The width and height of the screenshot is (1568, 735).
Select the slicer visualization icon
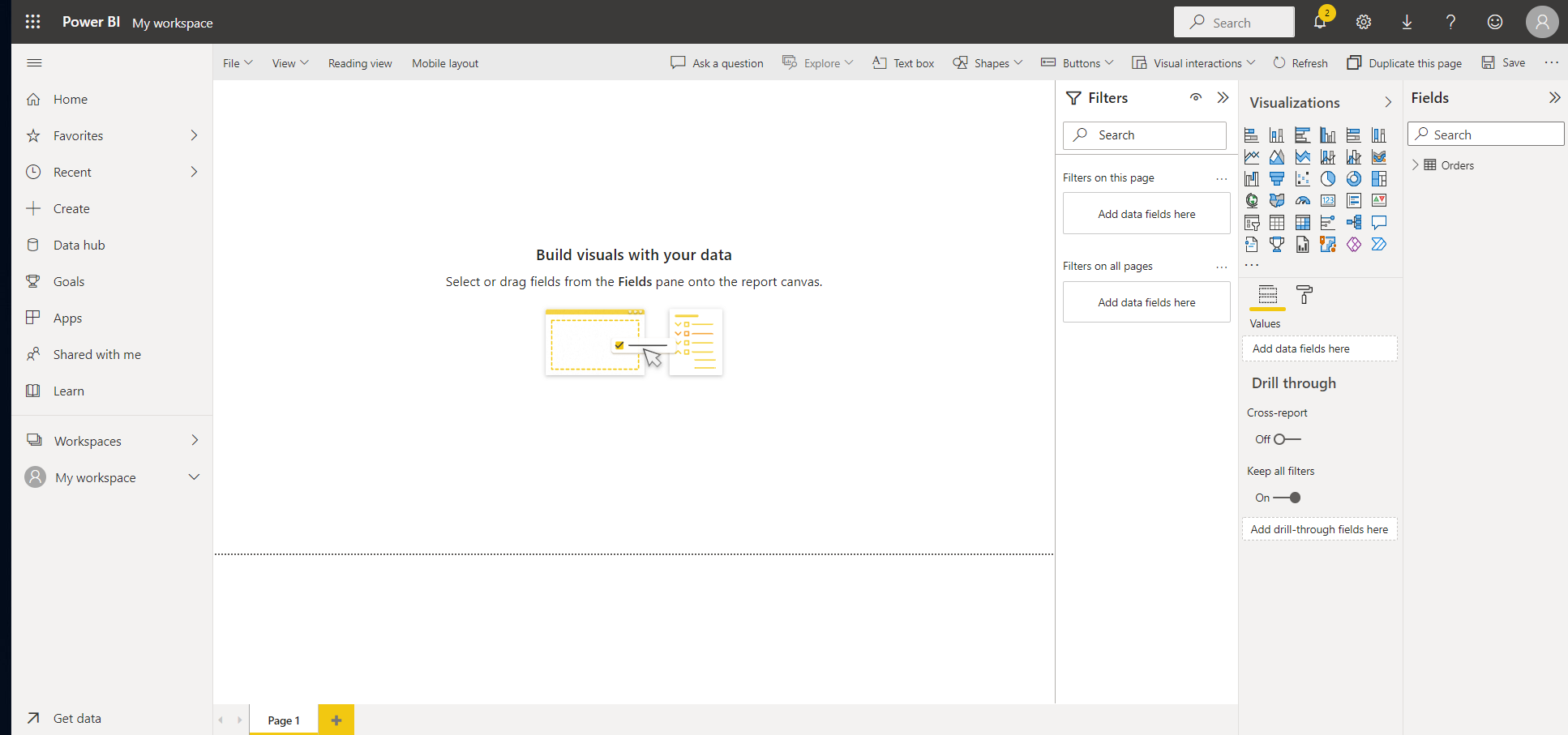(1251, 222)
